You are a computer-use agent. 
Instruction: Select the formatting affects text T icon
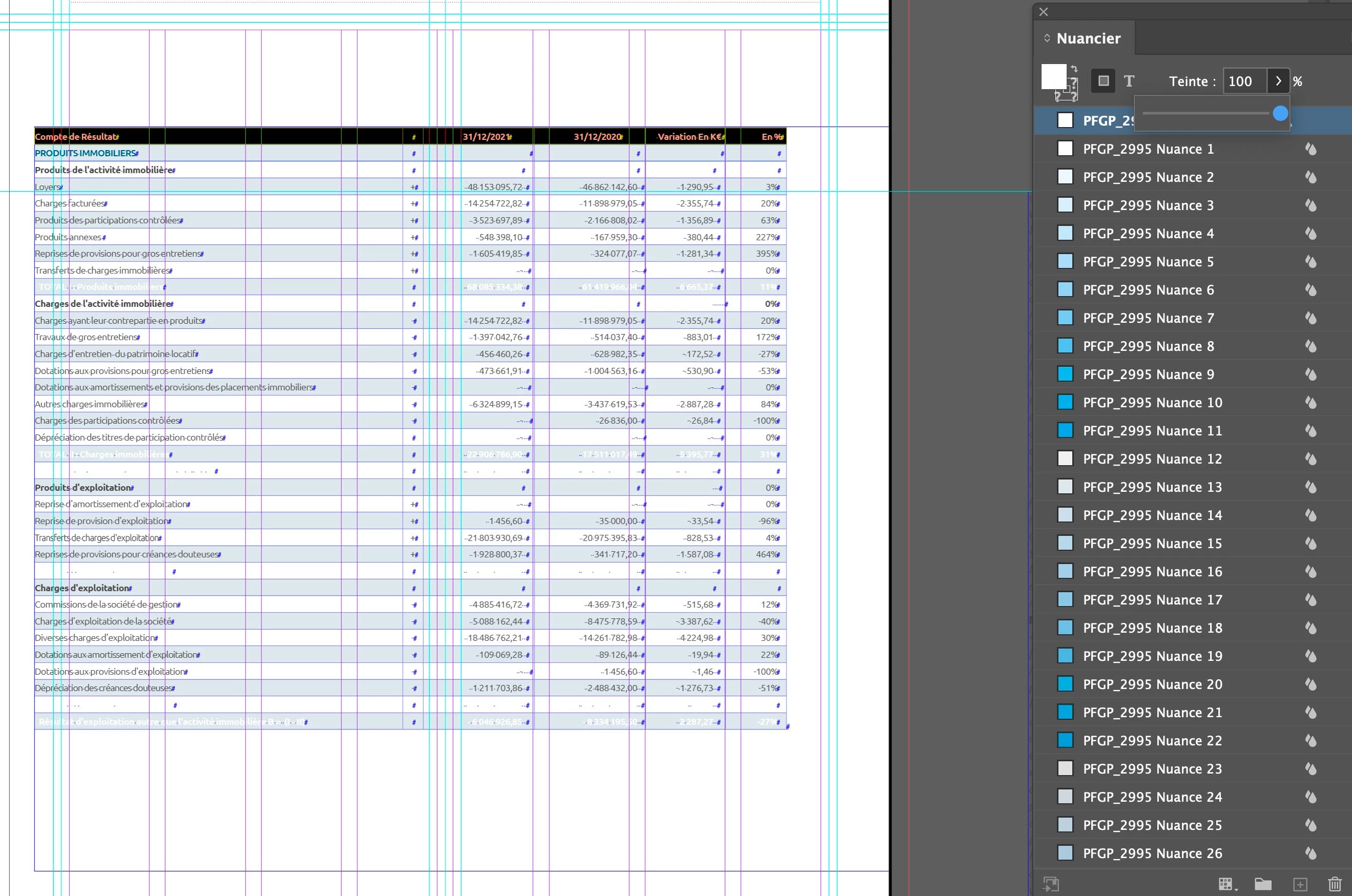pos(1129,81)
